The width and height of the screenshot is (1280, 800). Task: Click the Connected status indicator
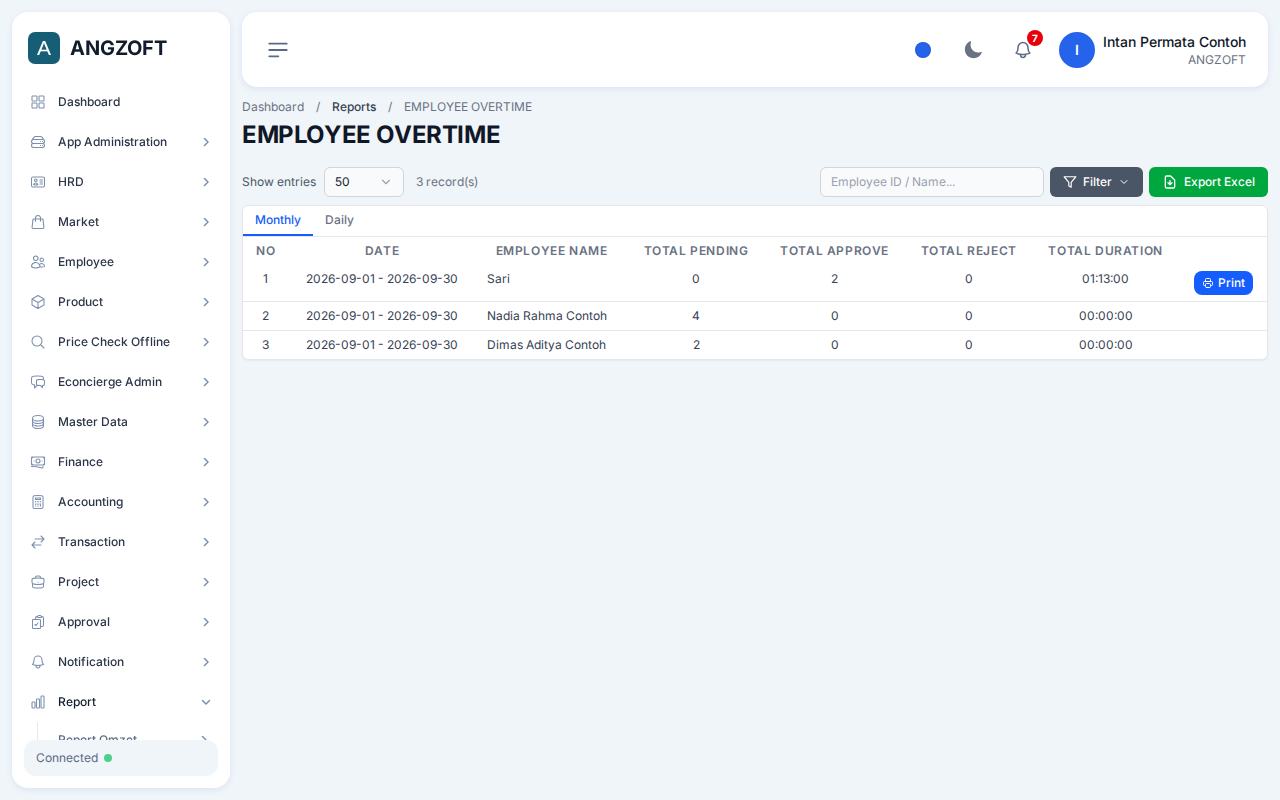(121, 758)
